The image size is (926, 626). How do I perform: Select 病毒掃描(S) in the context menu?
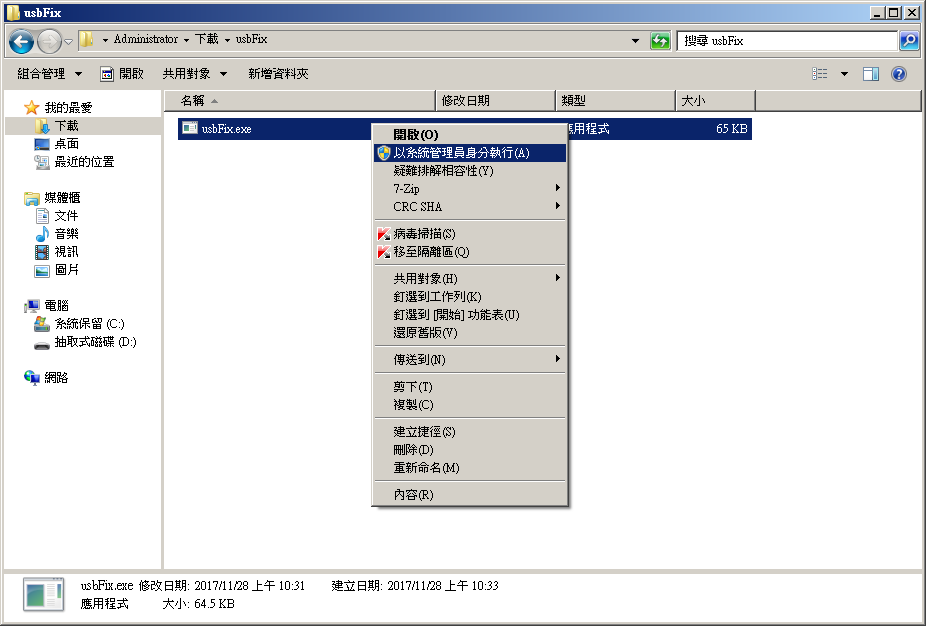[424, 234]
